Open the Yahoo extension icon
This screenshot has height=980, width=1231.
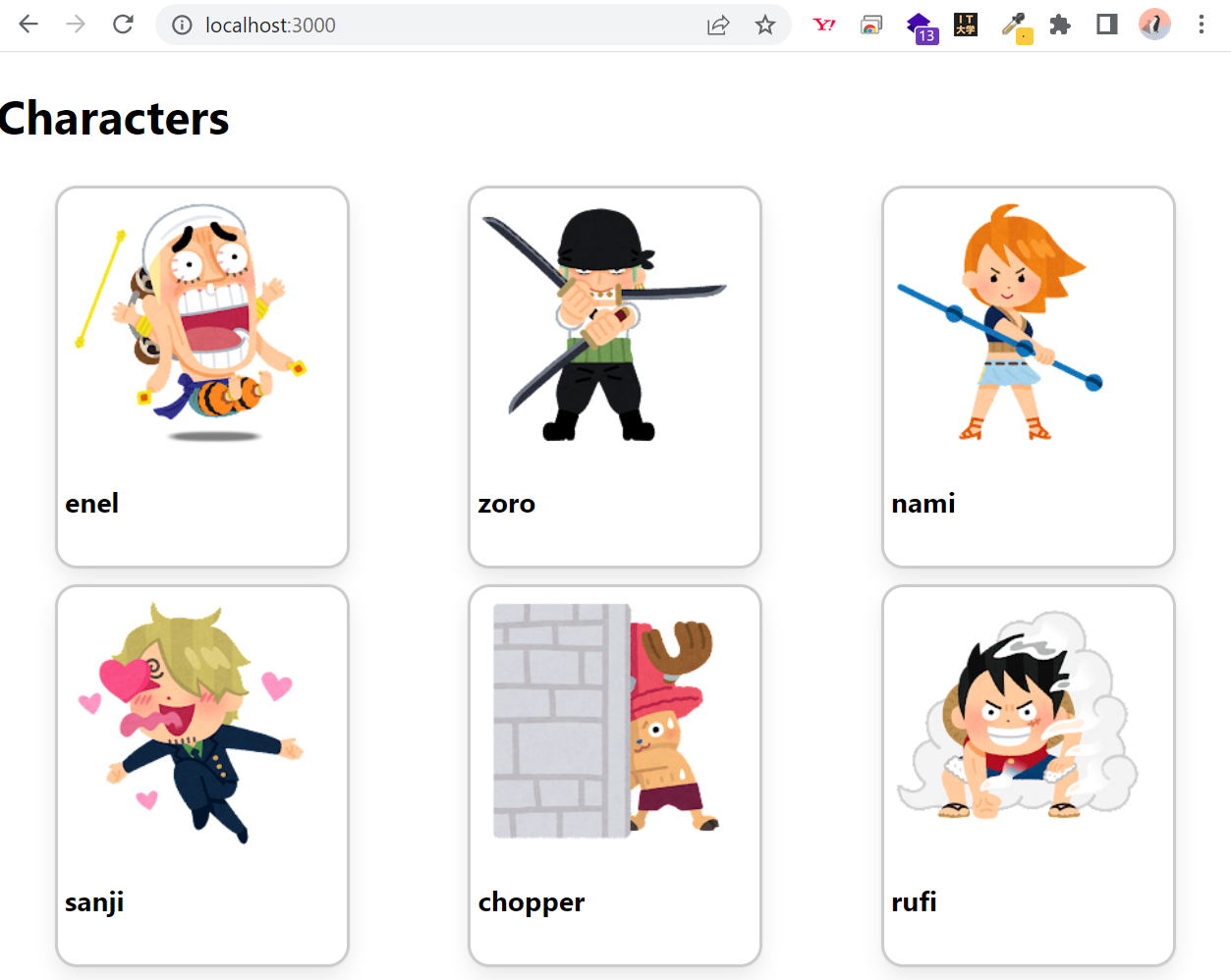[x=824, y=26]
